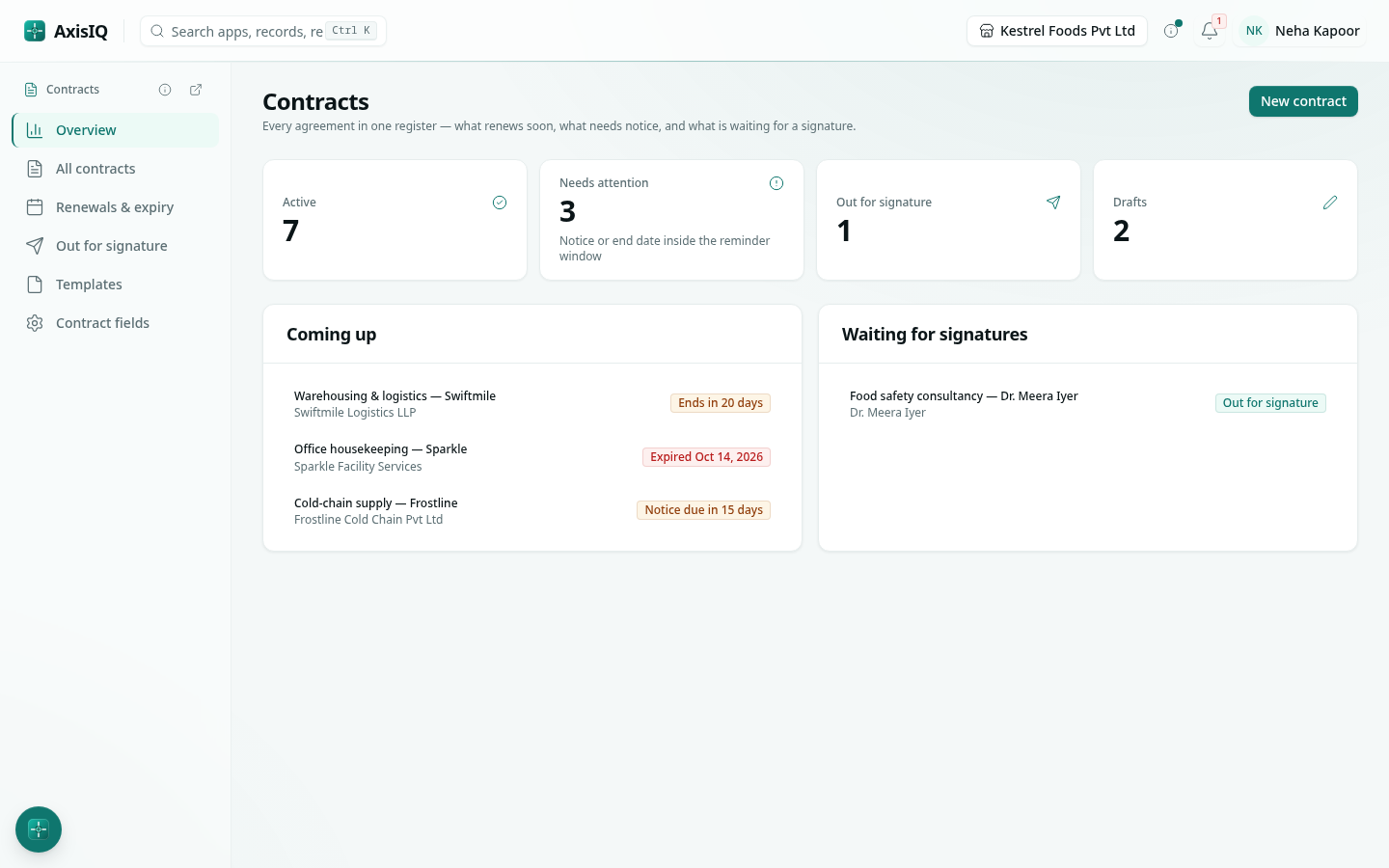Click the Drafts pencil icon
Viewport: 1389px width, 868px height.
pos(1330,203)
